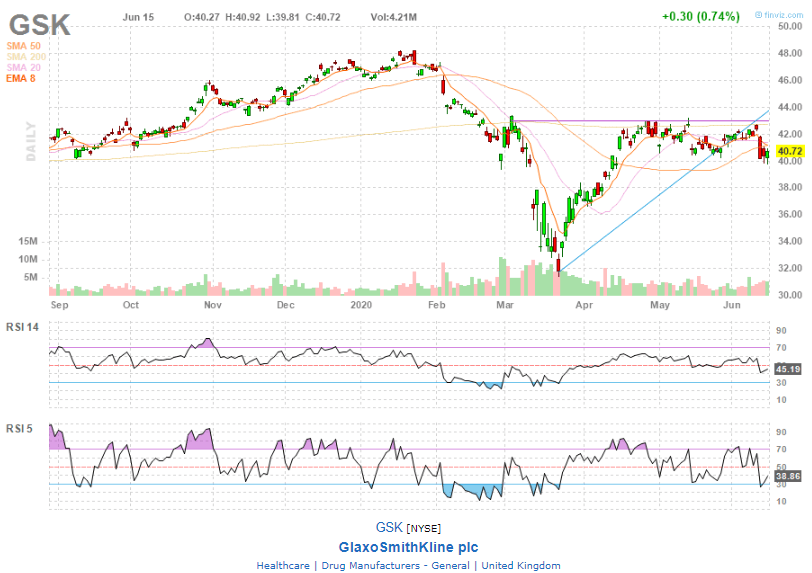Screen dimensions: 812x573
Task: Click the DAILY timeframe label
Action: pos(31,141)
